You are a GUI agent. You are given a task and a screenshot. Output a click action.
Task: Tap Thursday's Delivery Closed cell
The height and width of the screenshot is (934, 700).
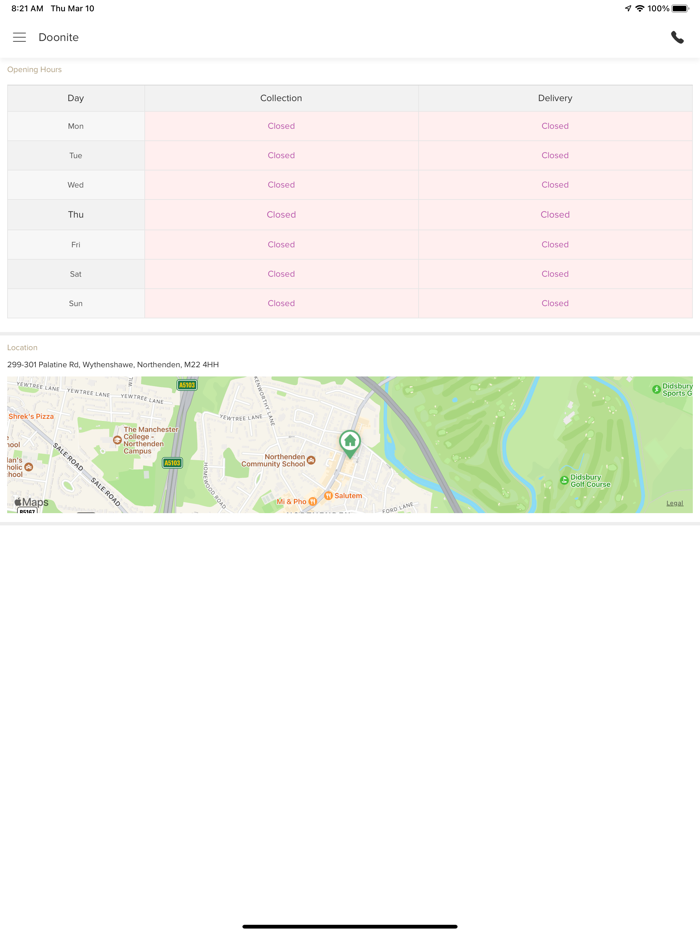555,214
